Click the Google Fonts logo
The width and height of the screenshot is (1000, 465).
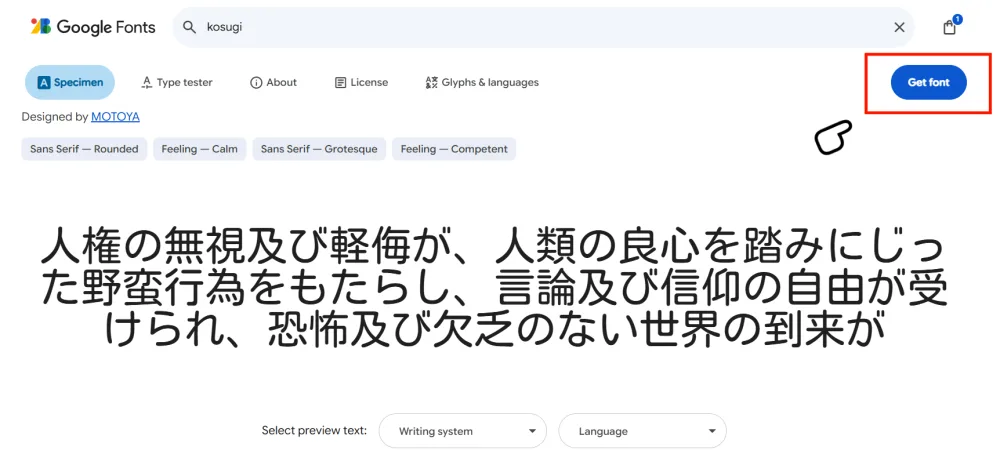pyautogui.click(x=93, y=27)
